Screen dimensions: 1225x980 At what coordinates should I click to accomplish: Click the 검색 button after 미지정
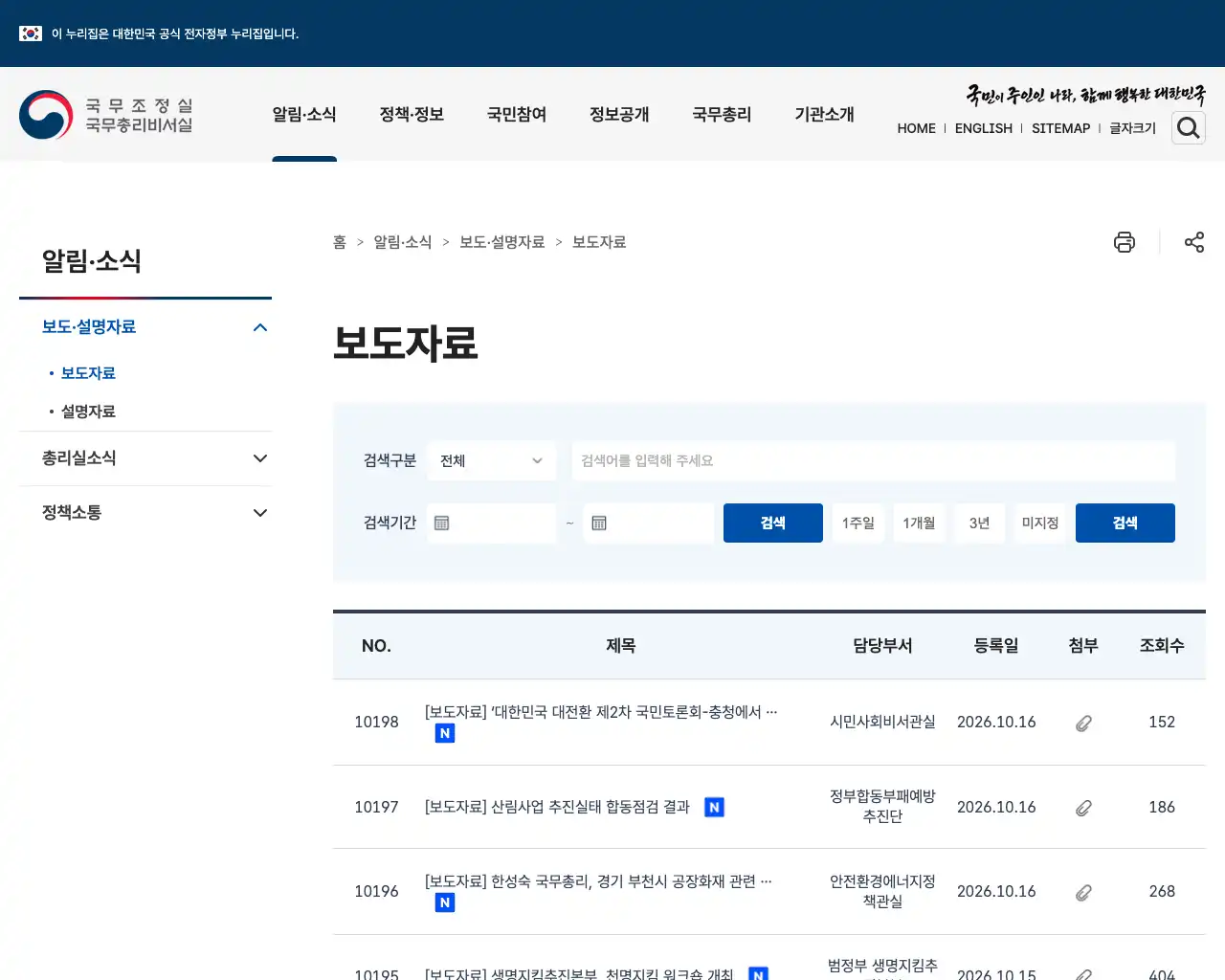(x=1125, y=523)
